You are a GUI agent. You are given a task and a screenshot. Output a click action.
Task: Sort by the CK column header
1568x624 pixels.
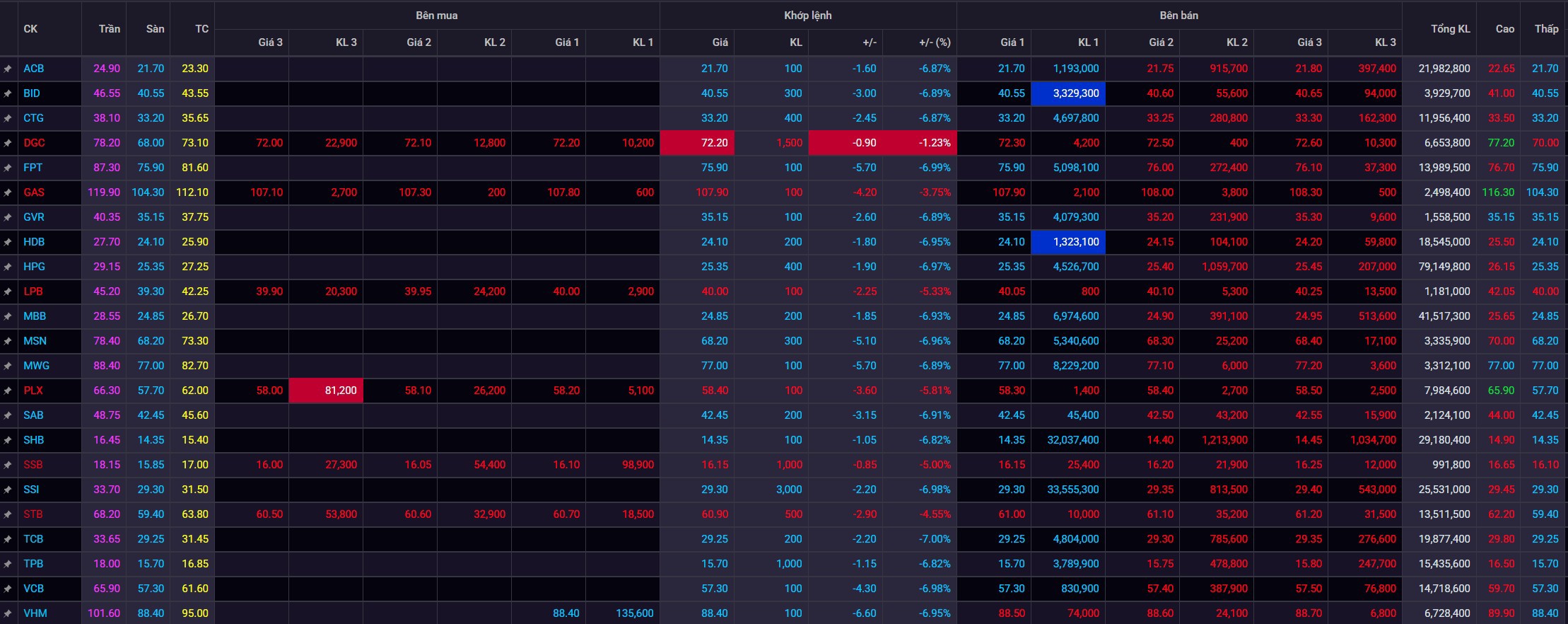30,29
